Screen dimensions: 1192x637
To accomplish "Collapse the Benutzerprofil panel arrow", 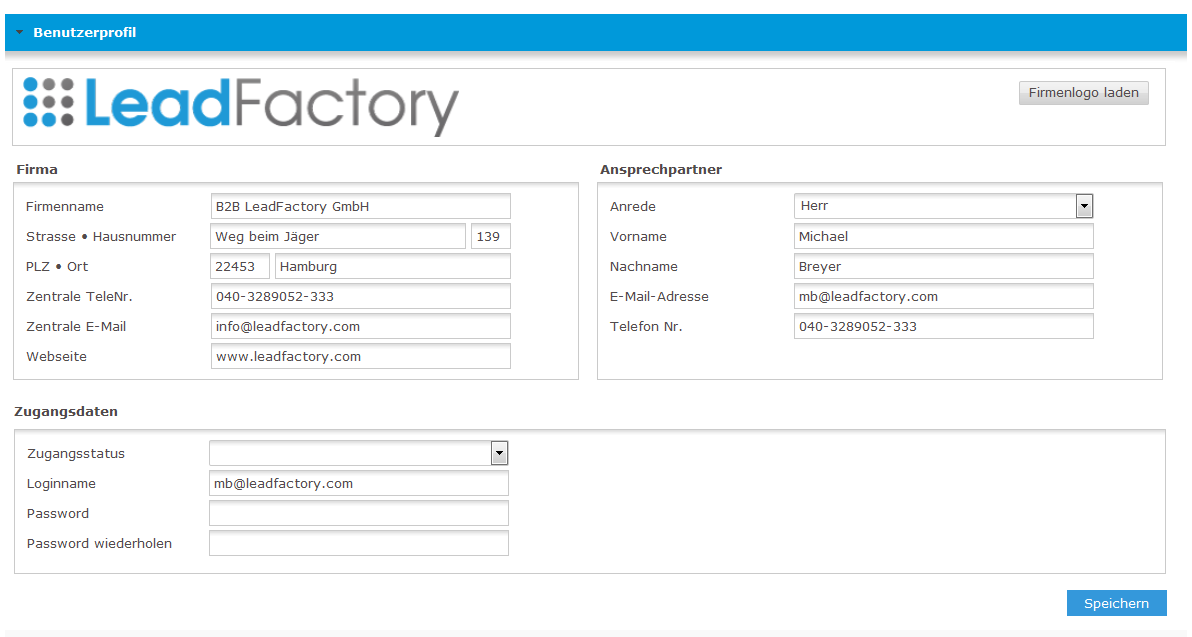I will pyautogui.click(x=20, y=33).
